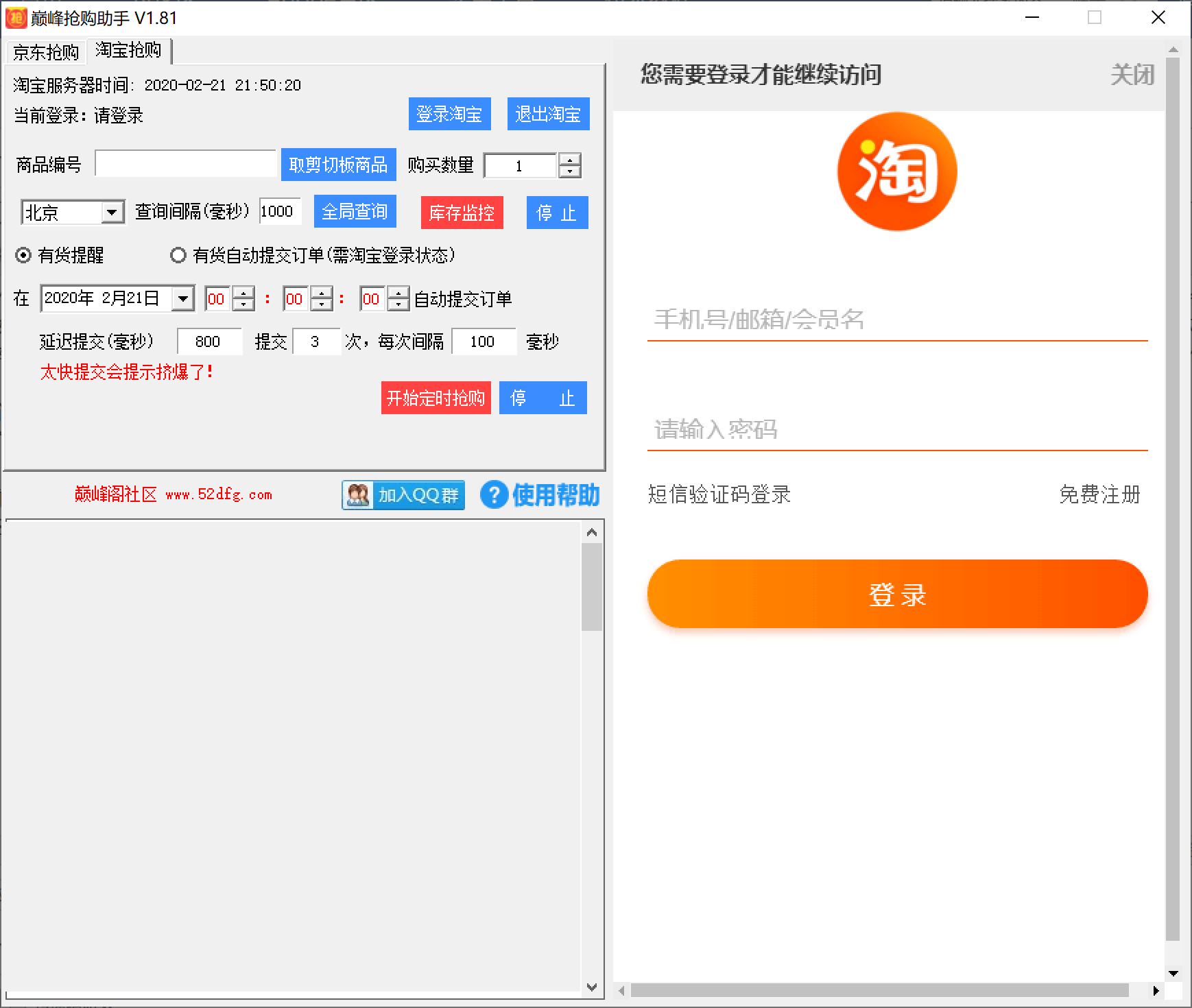
Task: Decrease the second value spinner
Action: click(398, 304)
